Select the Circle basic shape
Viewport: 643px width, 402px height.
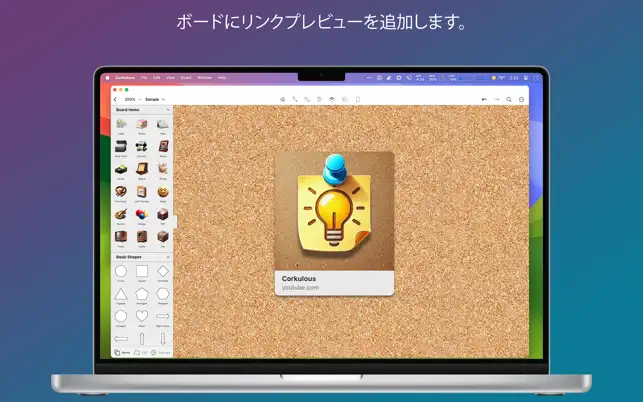pyautogui.click(x=121, y=271)
